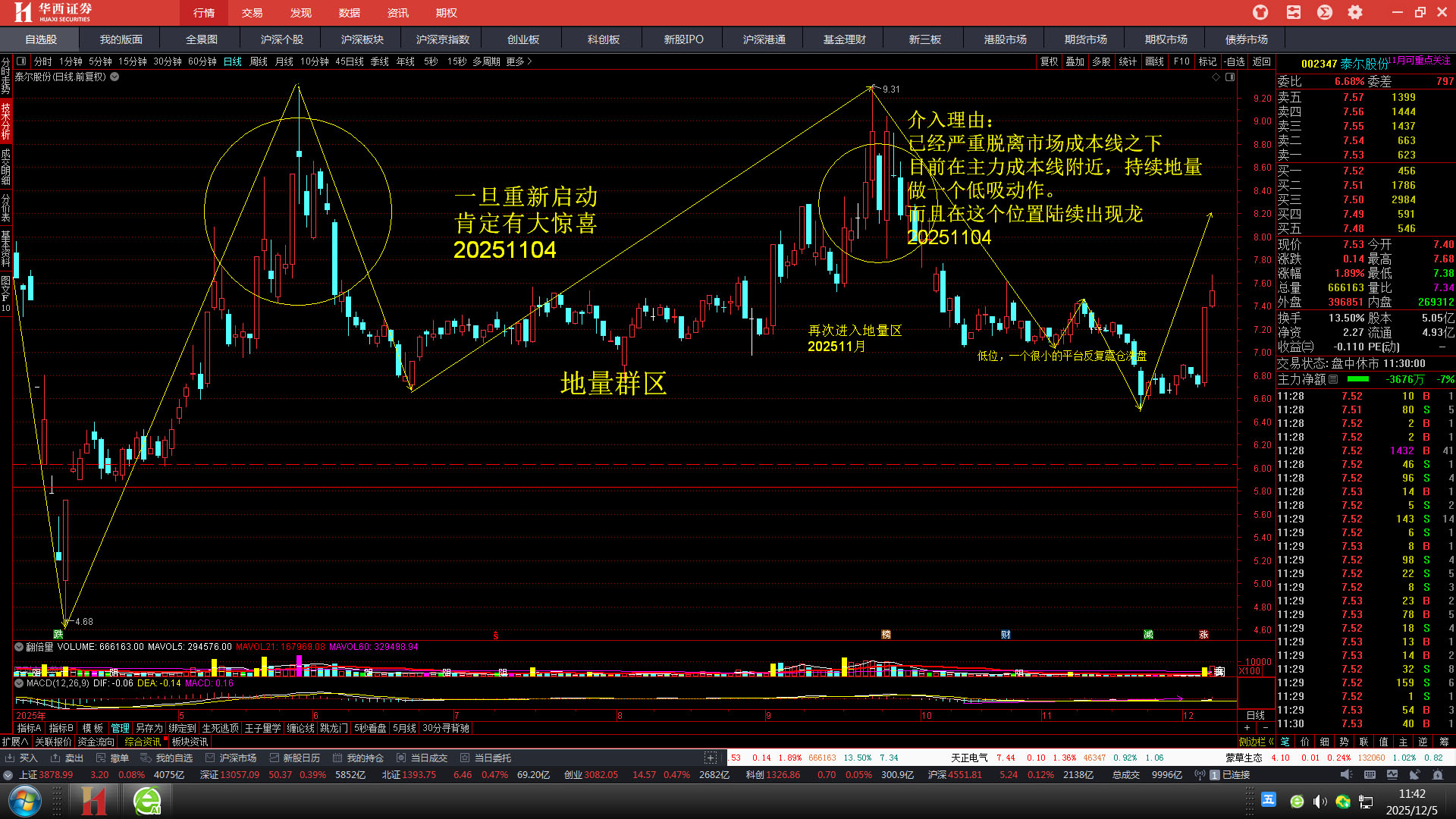Open the 交易 top menu
The image size is (1456, 819).
click(x=252, y=13)
